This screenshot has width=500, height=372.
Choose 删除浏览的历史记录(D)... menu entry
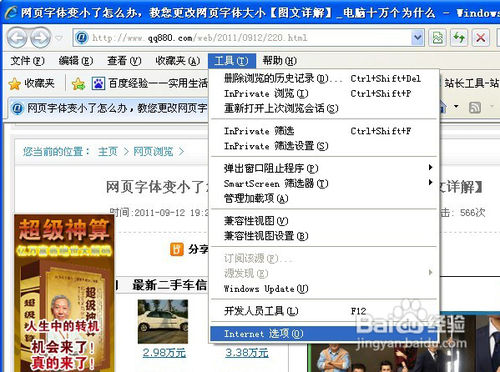323,79
